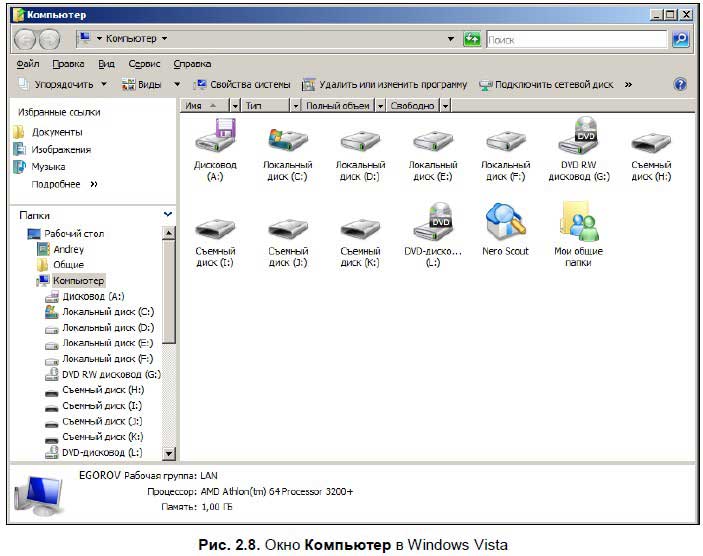The width and height of the screenshot is (703, 556).
Task: Select 'Локальный диск (C:)' in folder tree
Action: pos(108,312)
